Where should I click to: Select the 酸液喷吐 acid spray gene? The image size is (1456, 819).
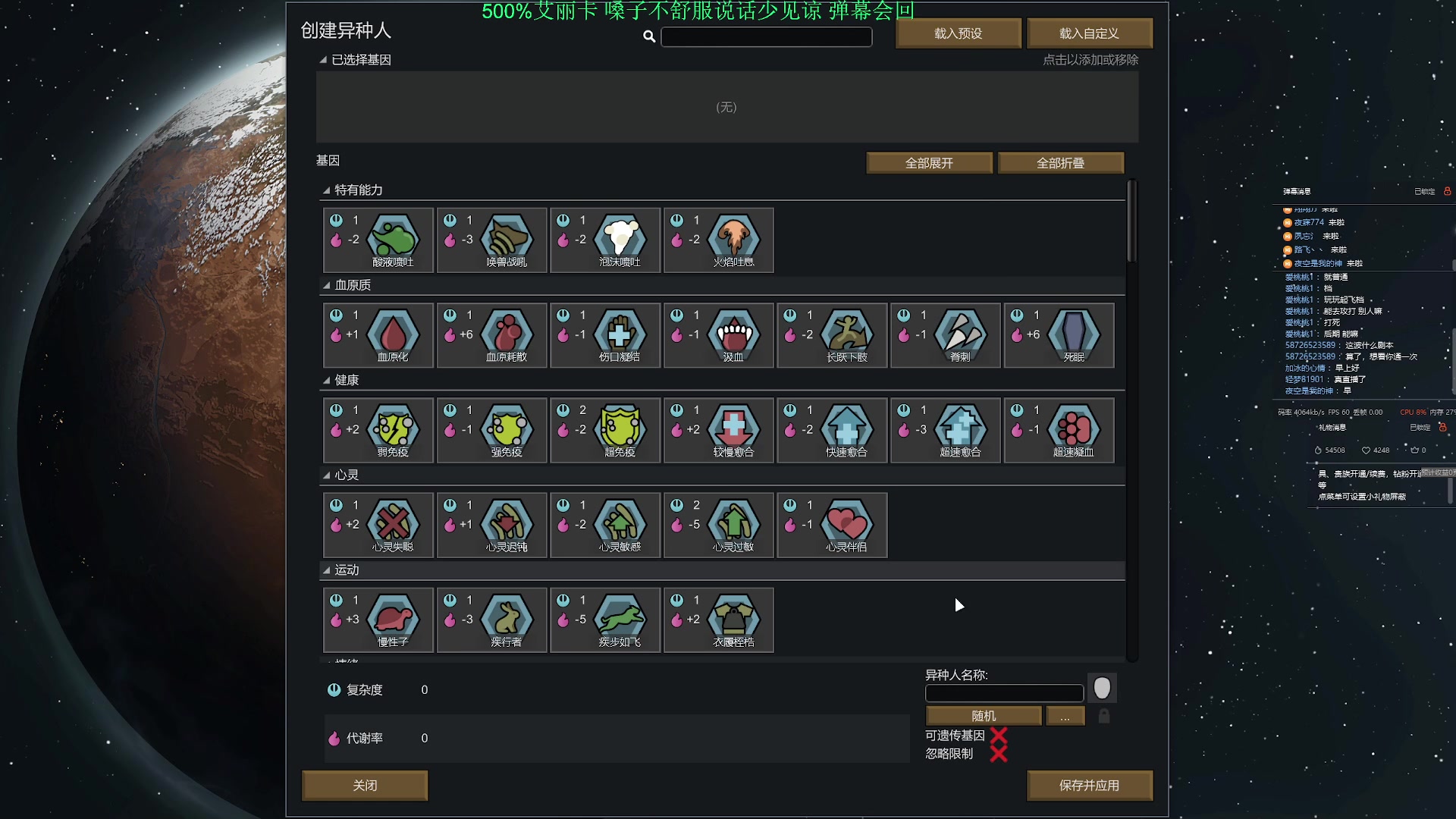pos(378,240)
